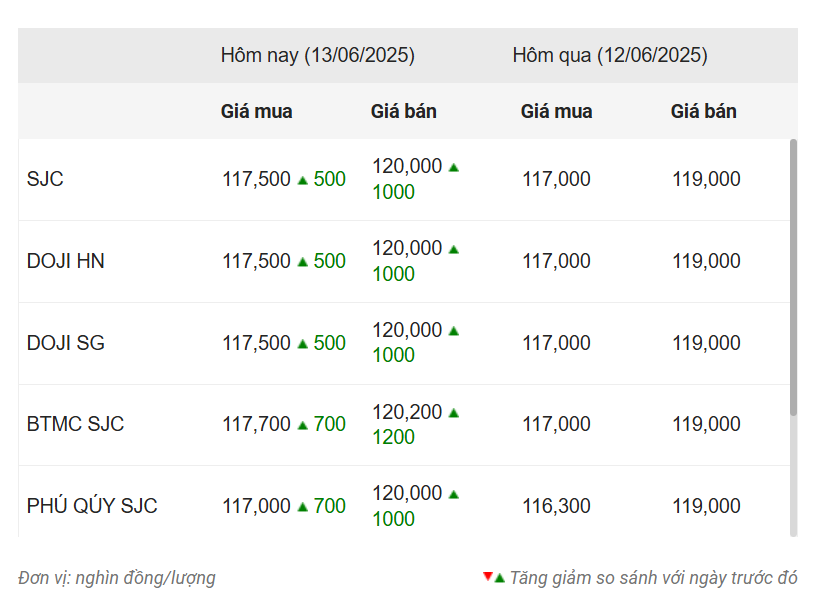
Task: Select the SJC row label
Action: click(x=45, y=179)
